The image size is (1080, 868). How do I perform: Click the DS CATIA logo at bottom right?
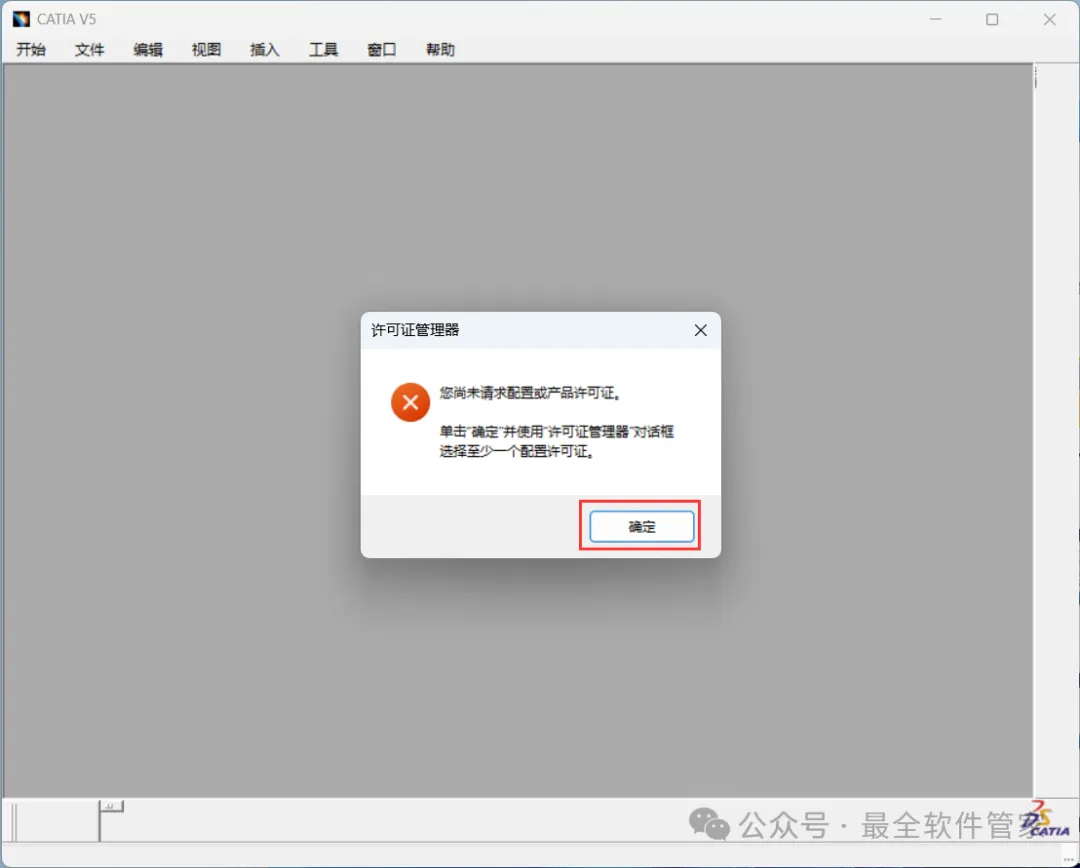1046,820
